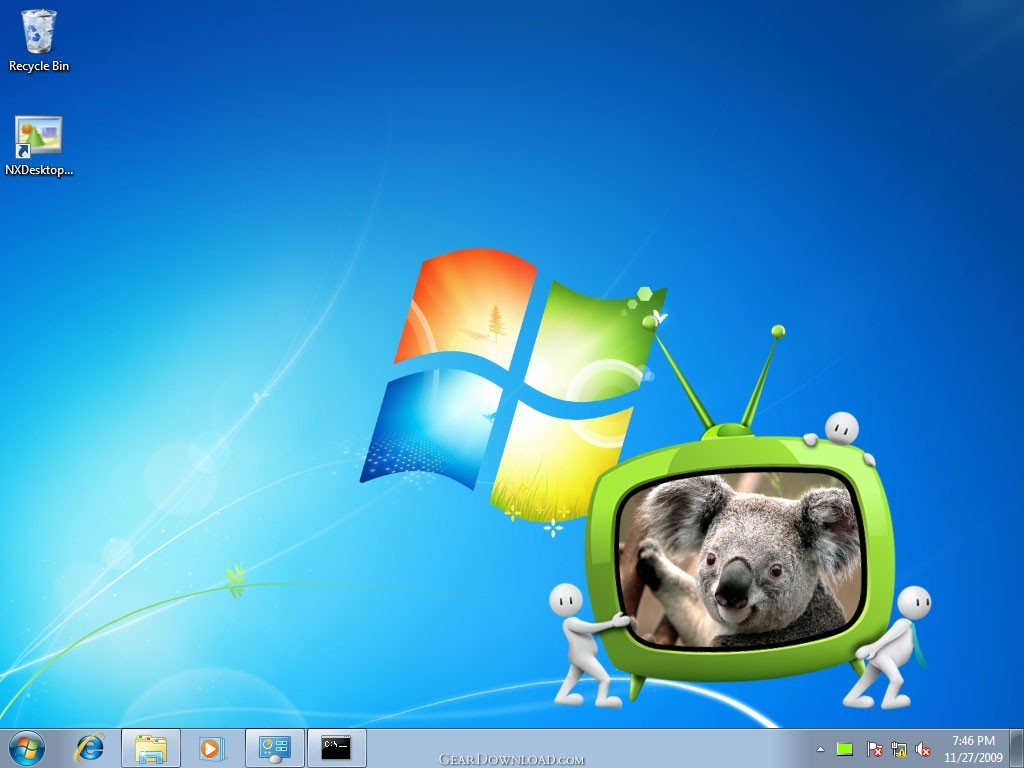Open Windows Explorer from the taskbar
1024x768 pixels.
[x=151, y=748]
